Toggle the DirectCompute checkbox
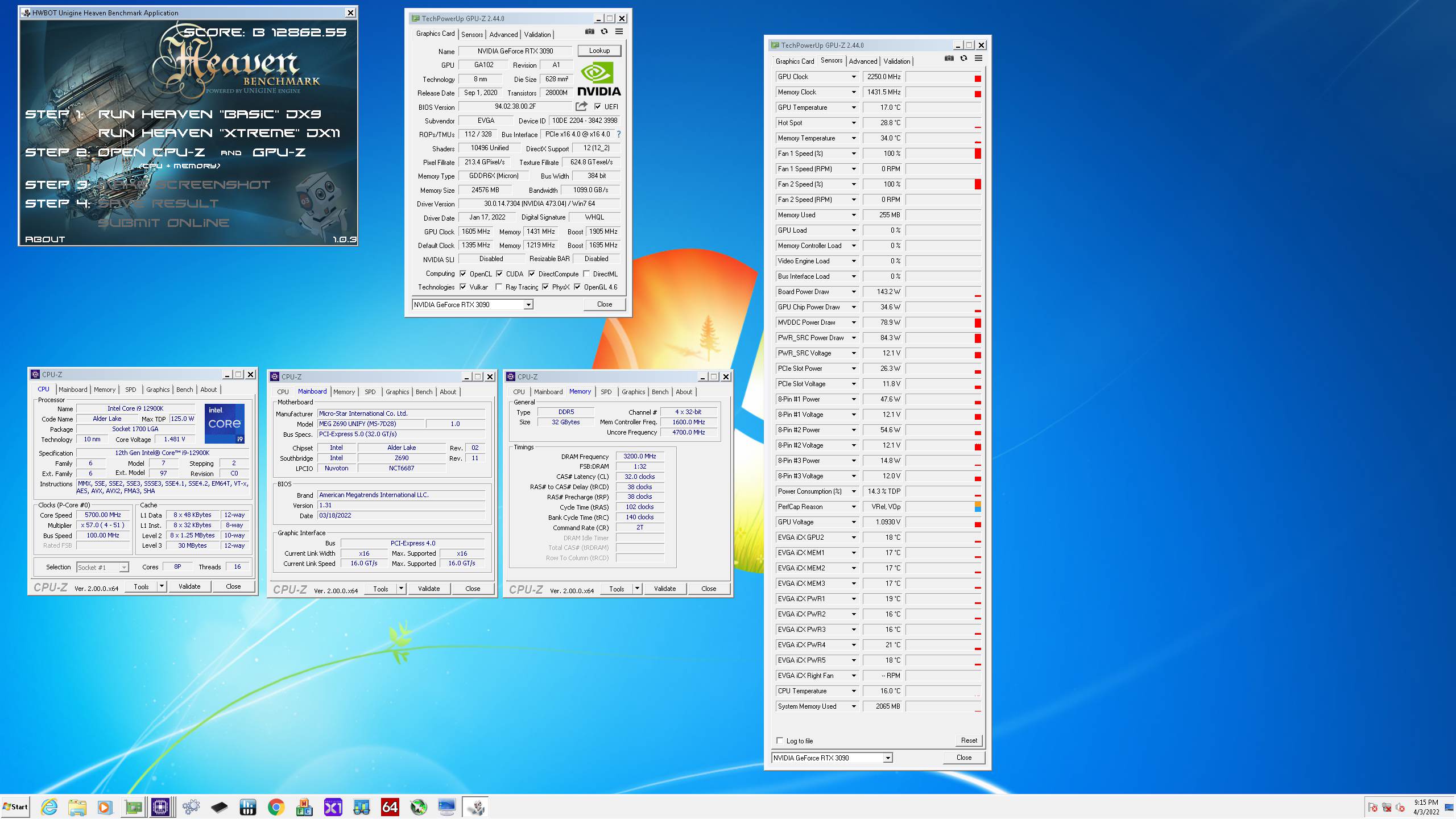The image size is (1456, 819). pos(532,274)
